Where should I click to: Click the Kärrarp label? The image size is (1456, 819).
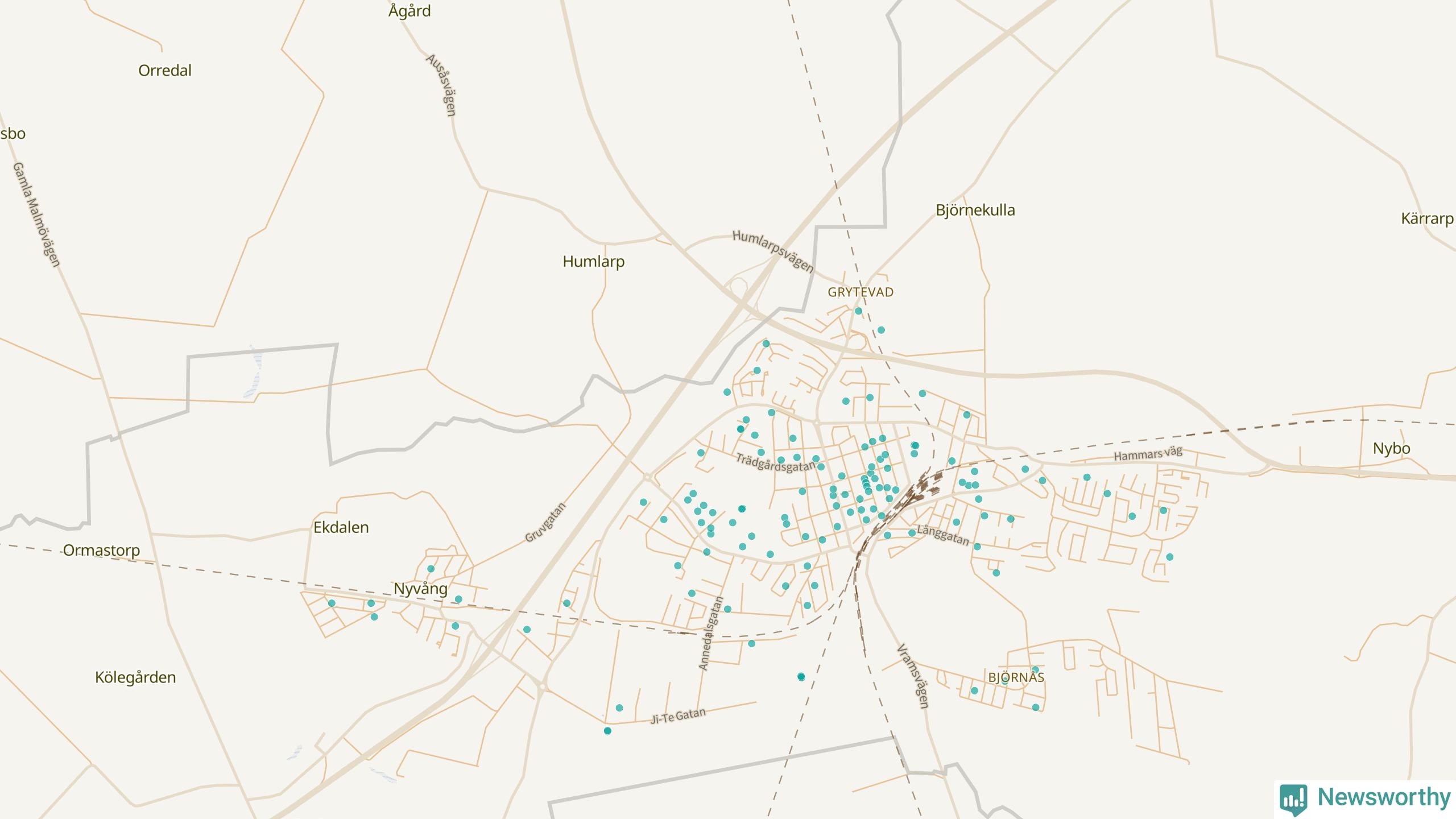tap(1426, 219)
